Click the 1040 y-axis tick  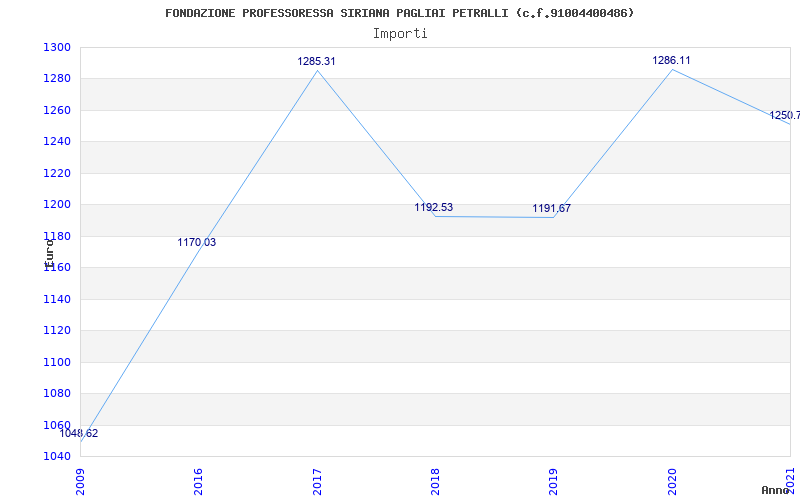57,457
